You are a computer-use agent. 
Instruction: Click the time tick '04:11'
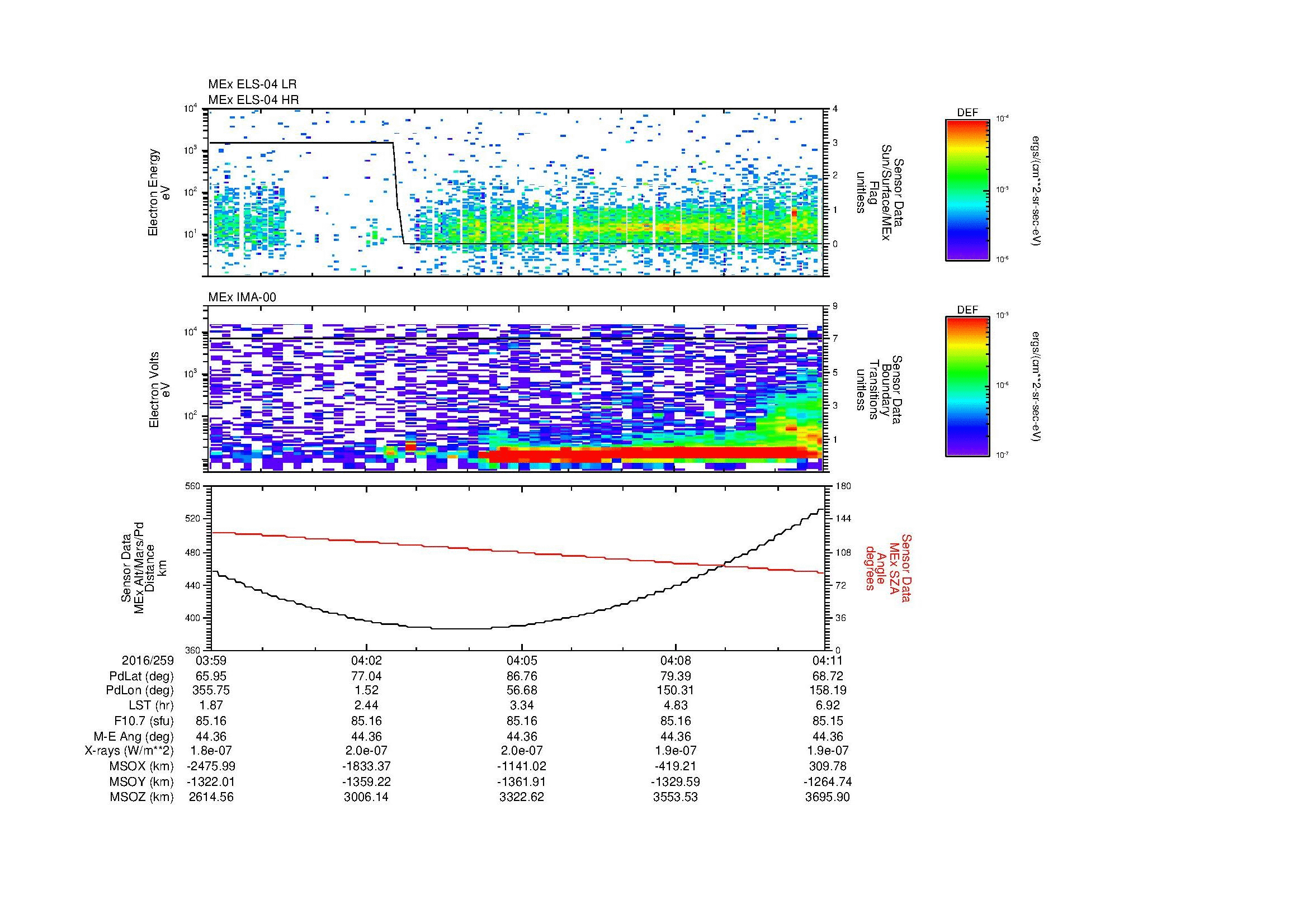[827, 660]
